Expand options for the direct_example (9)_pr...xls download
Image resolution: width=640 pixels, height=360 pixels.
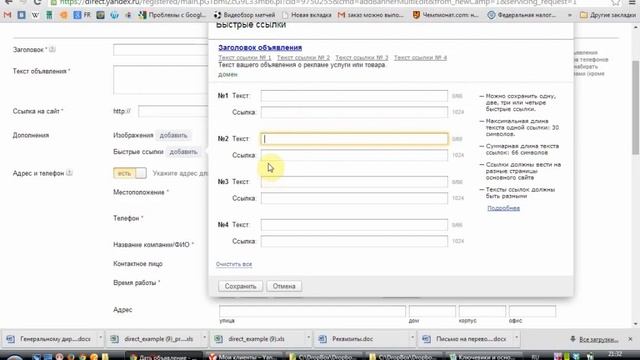(204, 339)
